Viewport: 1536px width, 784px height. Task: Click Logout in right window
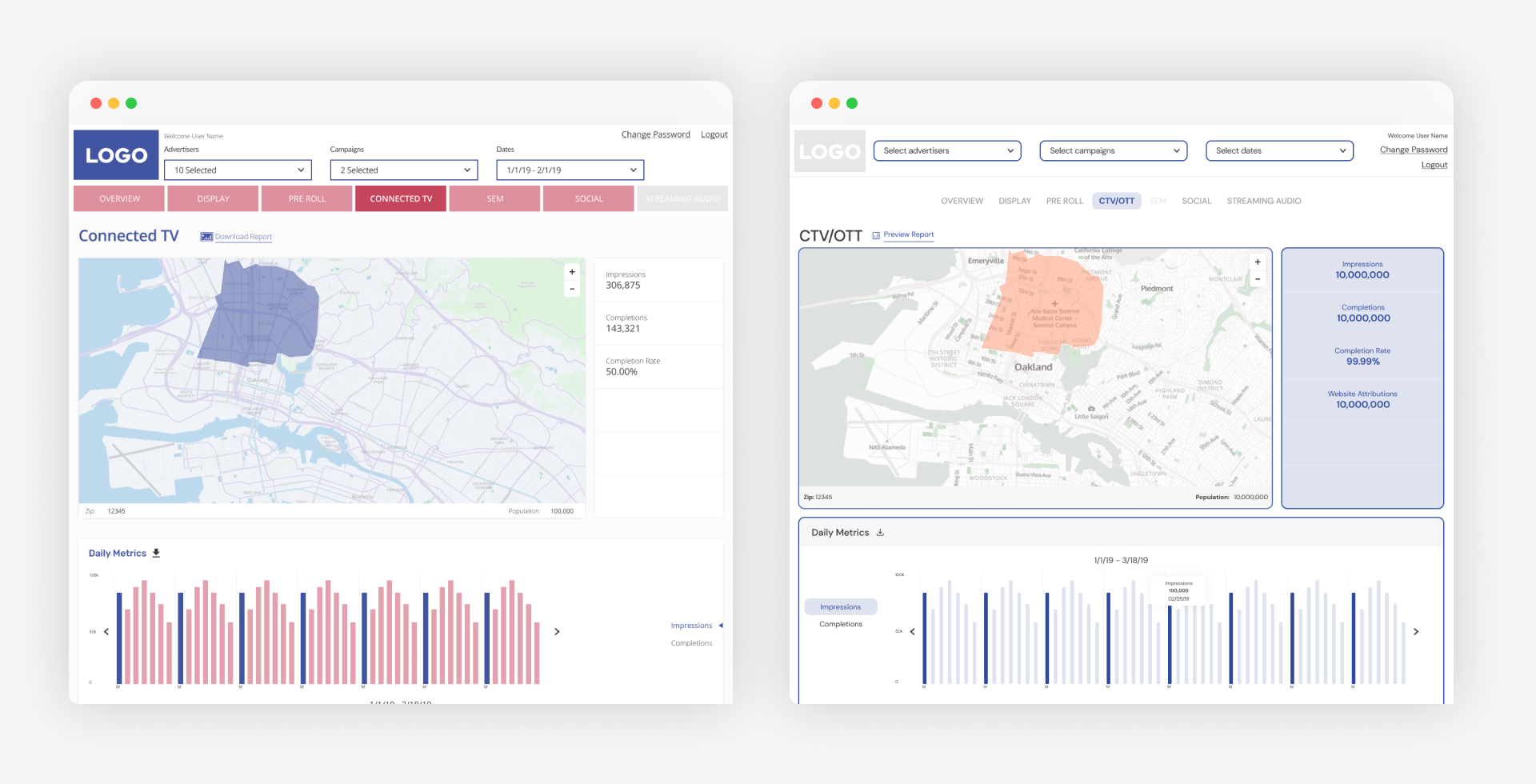(1434, 165)
